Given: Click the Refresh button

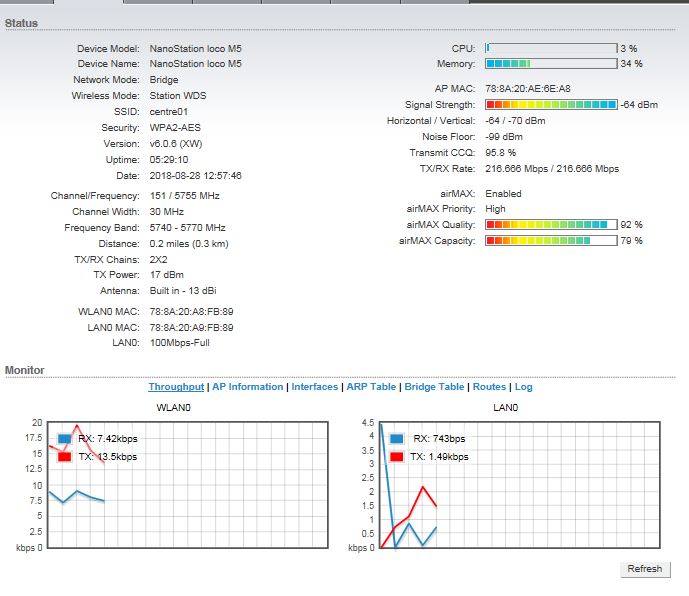Looking at the screenshot, I should coord(645,569).
